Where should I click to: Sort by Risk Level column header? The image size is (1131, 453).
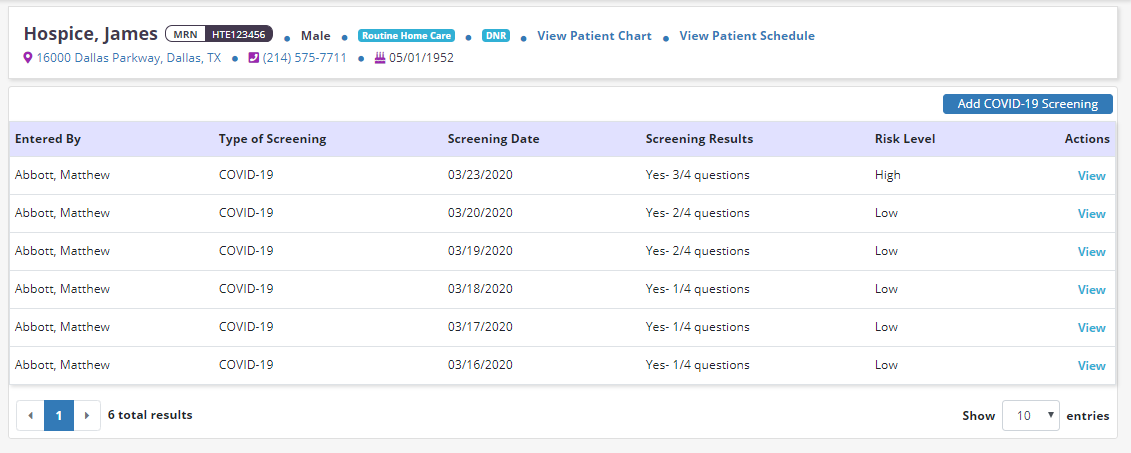coord(904,139)
